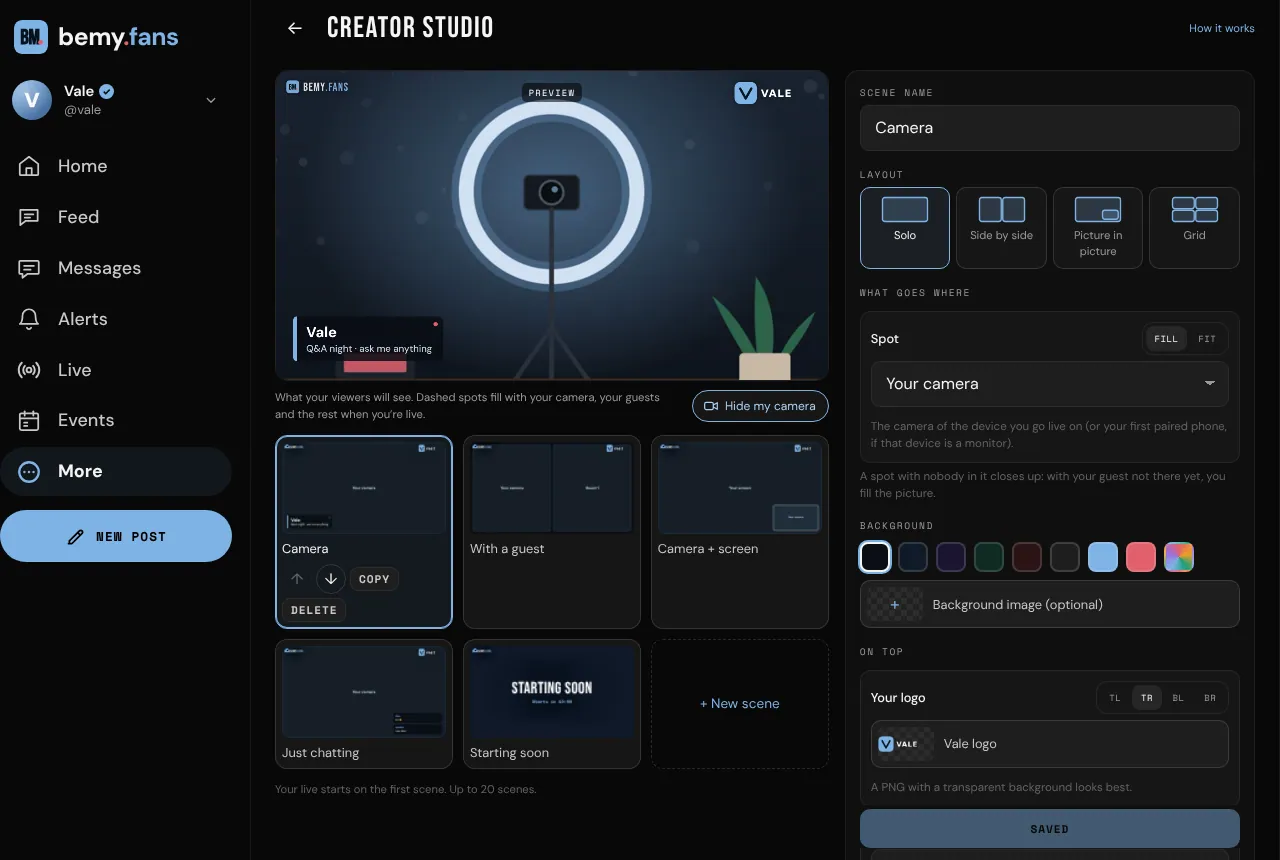
Task: Place logo at TR corner
Action: pyautogui.click(x=1147, y=698)
